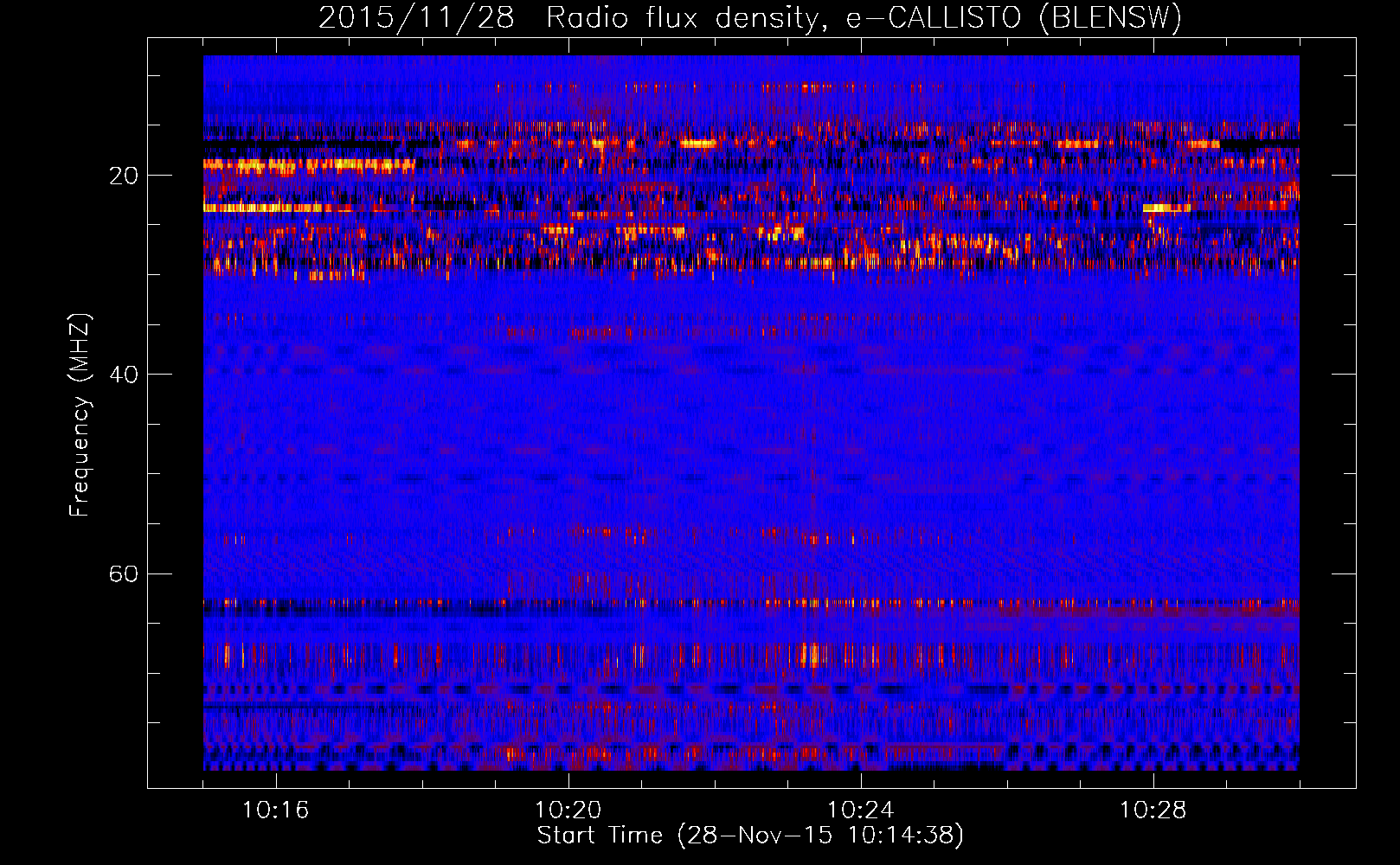Click the 10:28 time tick label

coord(1153,811)
